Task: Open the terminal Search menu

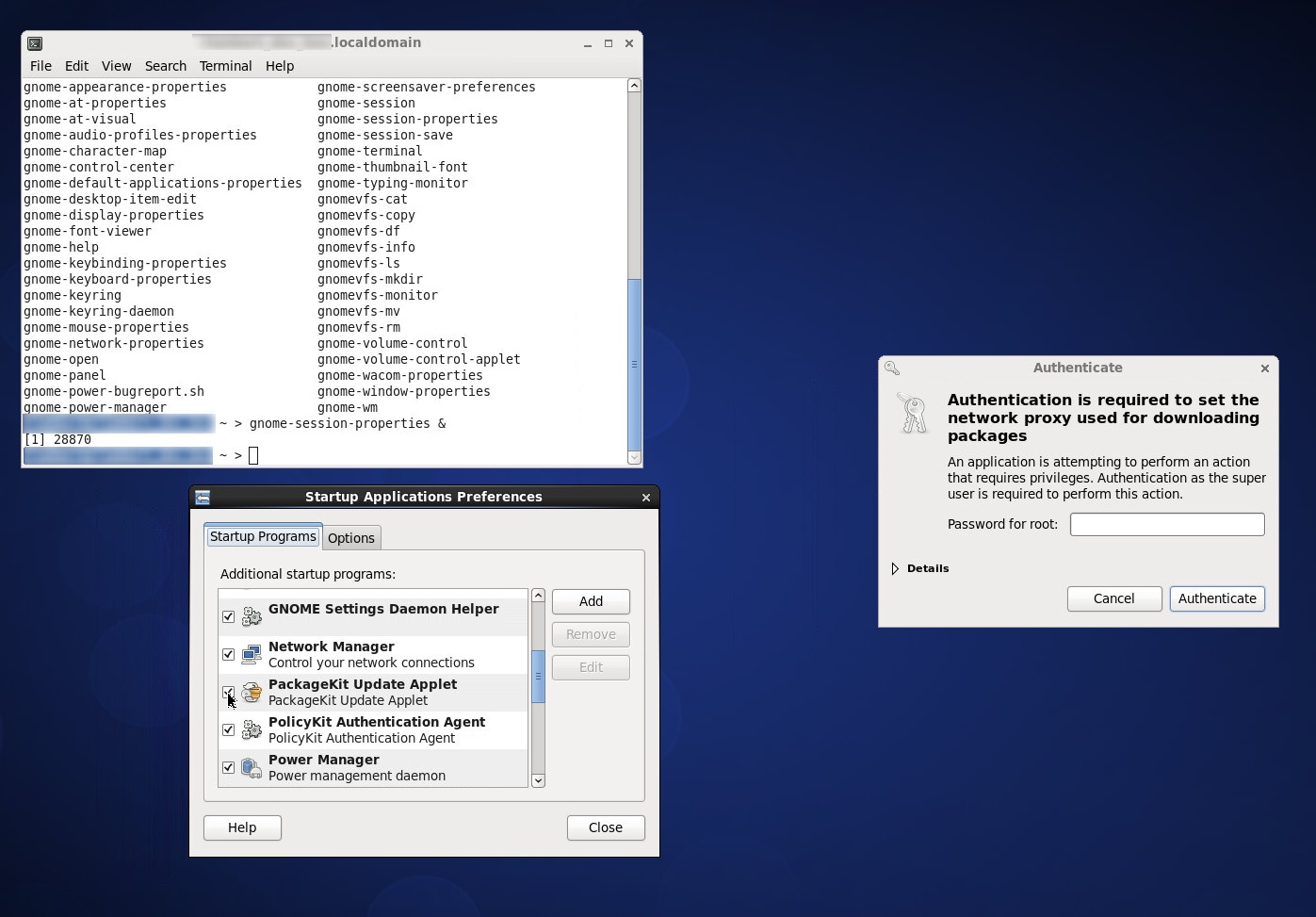Action: pos(166,66)
